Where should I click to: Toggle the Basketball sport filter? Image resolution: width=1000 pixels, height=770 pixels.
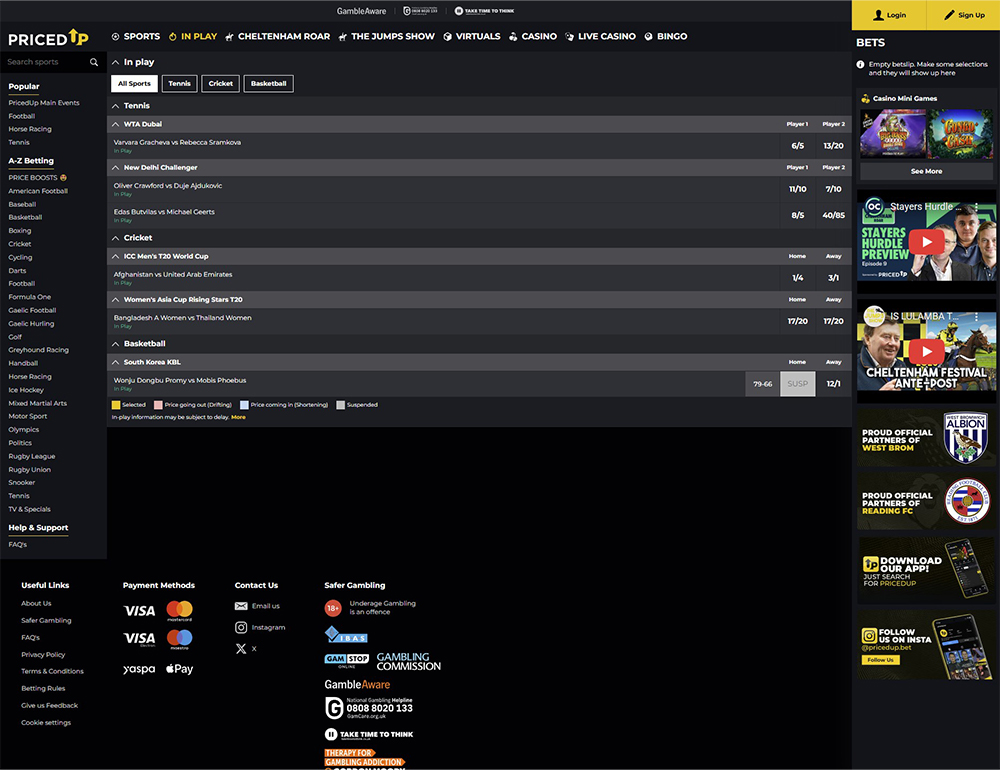click(268, 84)
